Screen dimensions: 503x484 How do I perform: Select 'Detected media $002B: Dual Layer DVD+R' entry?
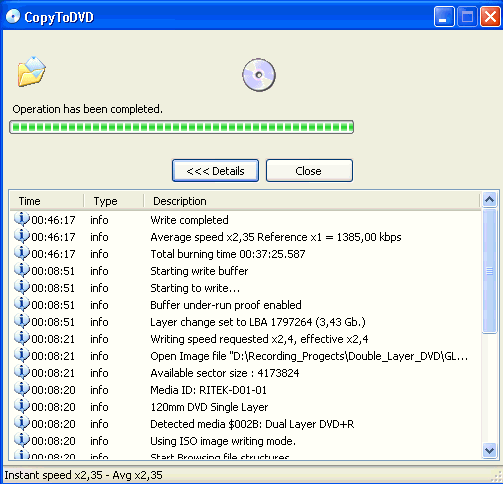click(245, 424)
